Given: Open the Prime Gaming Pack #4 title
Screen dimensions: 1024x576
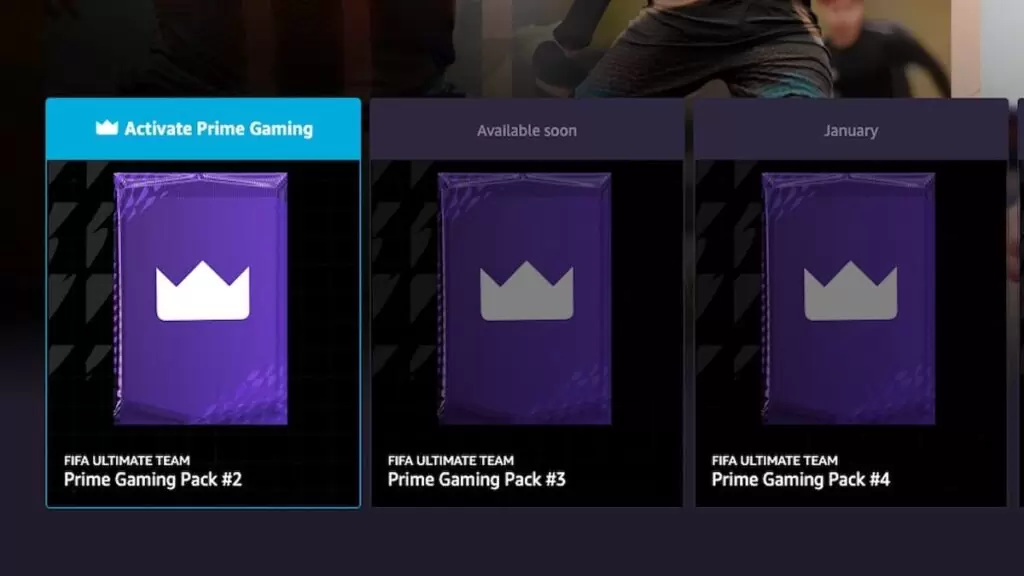Looking at the screenshot, I should click(801, 480).
